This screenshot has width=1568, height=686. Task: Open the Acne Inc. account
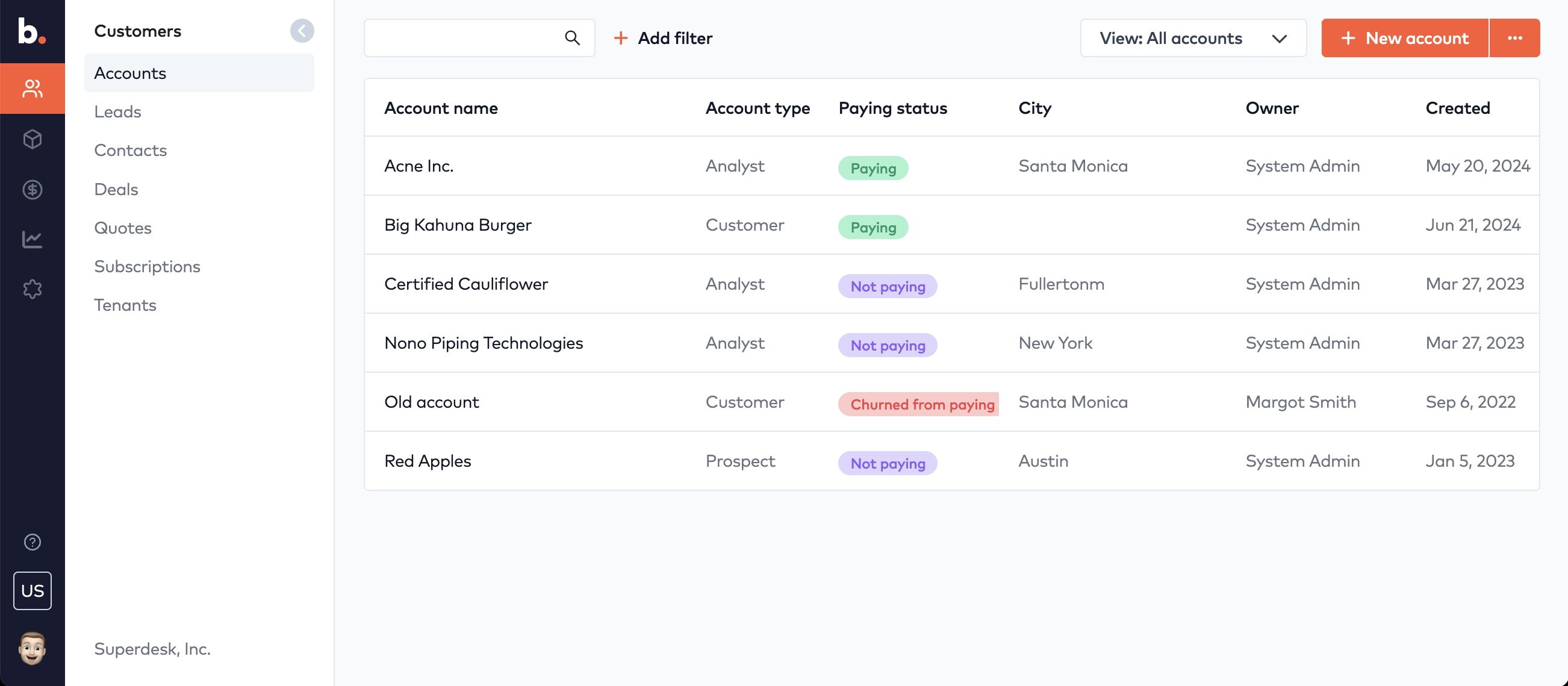418,166
